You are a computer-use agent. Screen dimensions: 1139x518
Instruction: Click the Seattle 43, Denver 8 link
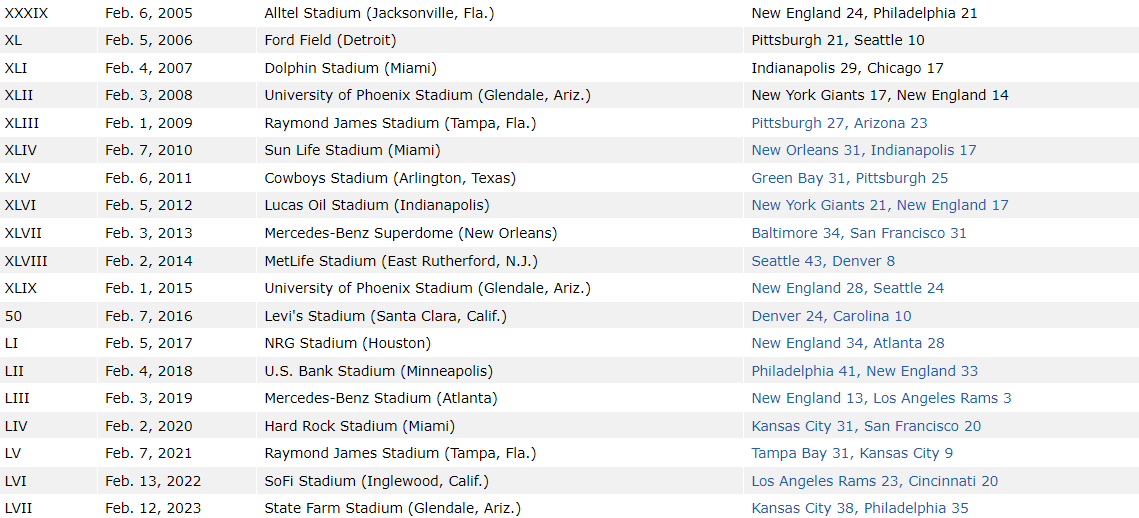(x=823, y=261)
